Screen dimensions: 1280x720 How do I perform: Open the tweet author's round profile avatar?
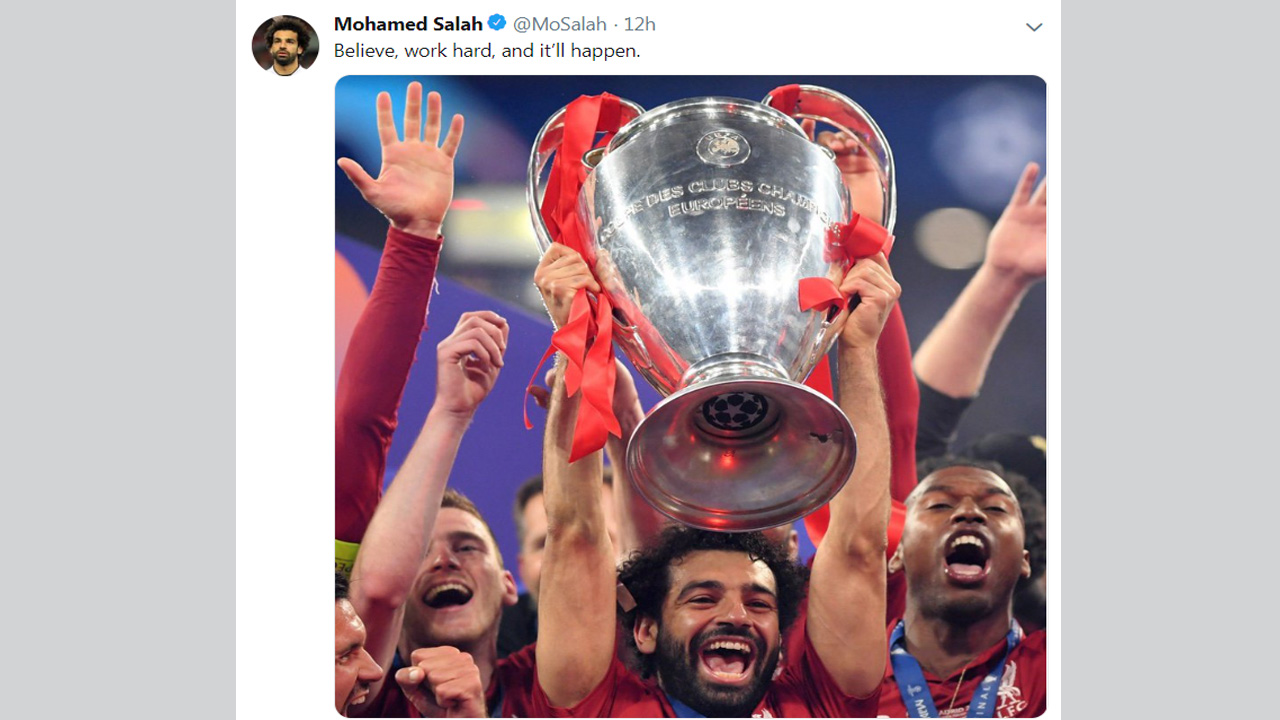click(x=285, y=45)
